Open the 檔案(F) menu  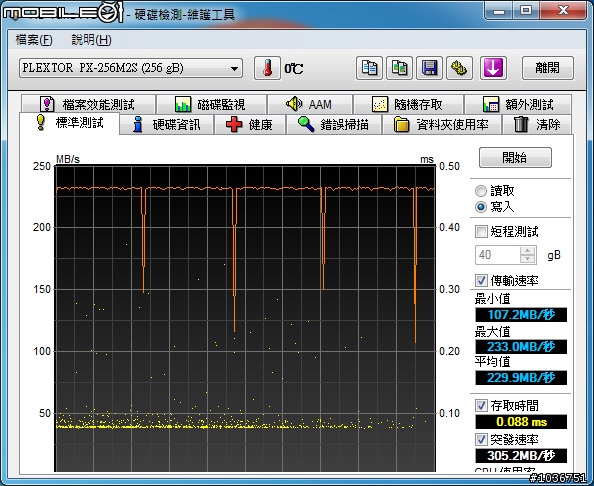click(x=34, y=40)
